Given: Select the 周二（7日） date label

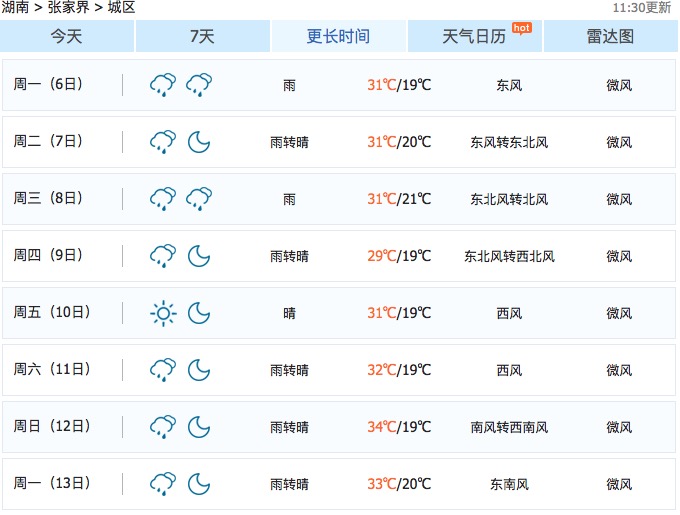Looking at the screenshot, I should 48,141.
